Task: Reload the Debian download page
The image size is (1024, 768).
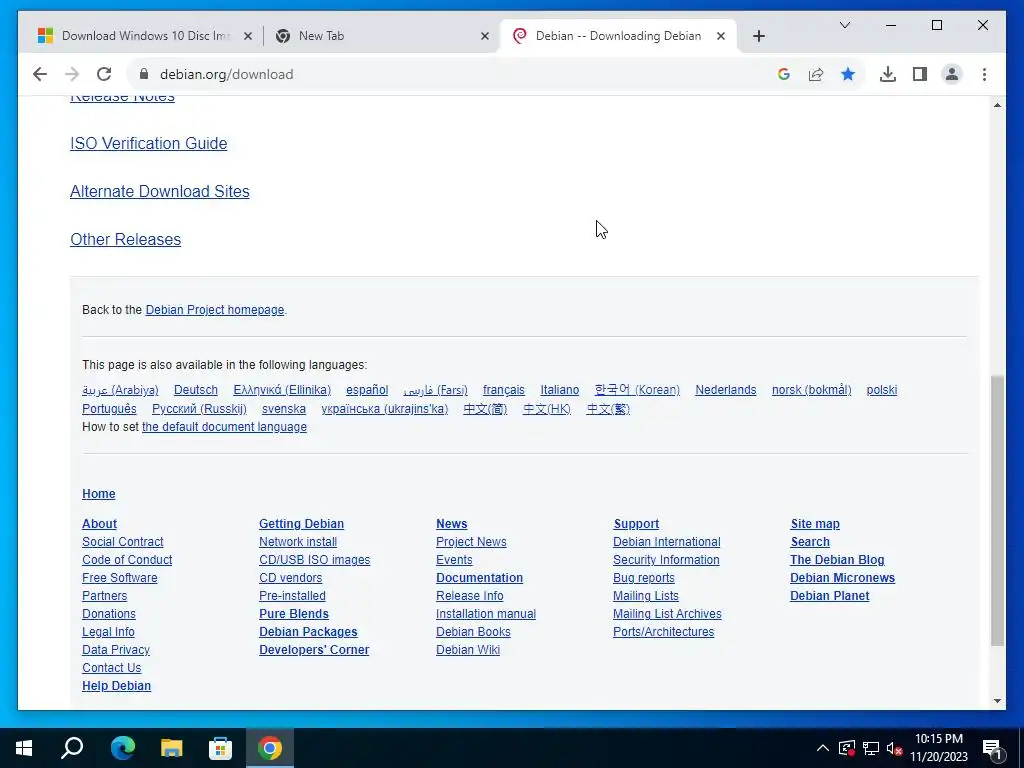Action: click(x=104, y=74)
